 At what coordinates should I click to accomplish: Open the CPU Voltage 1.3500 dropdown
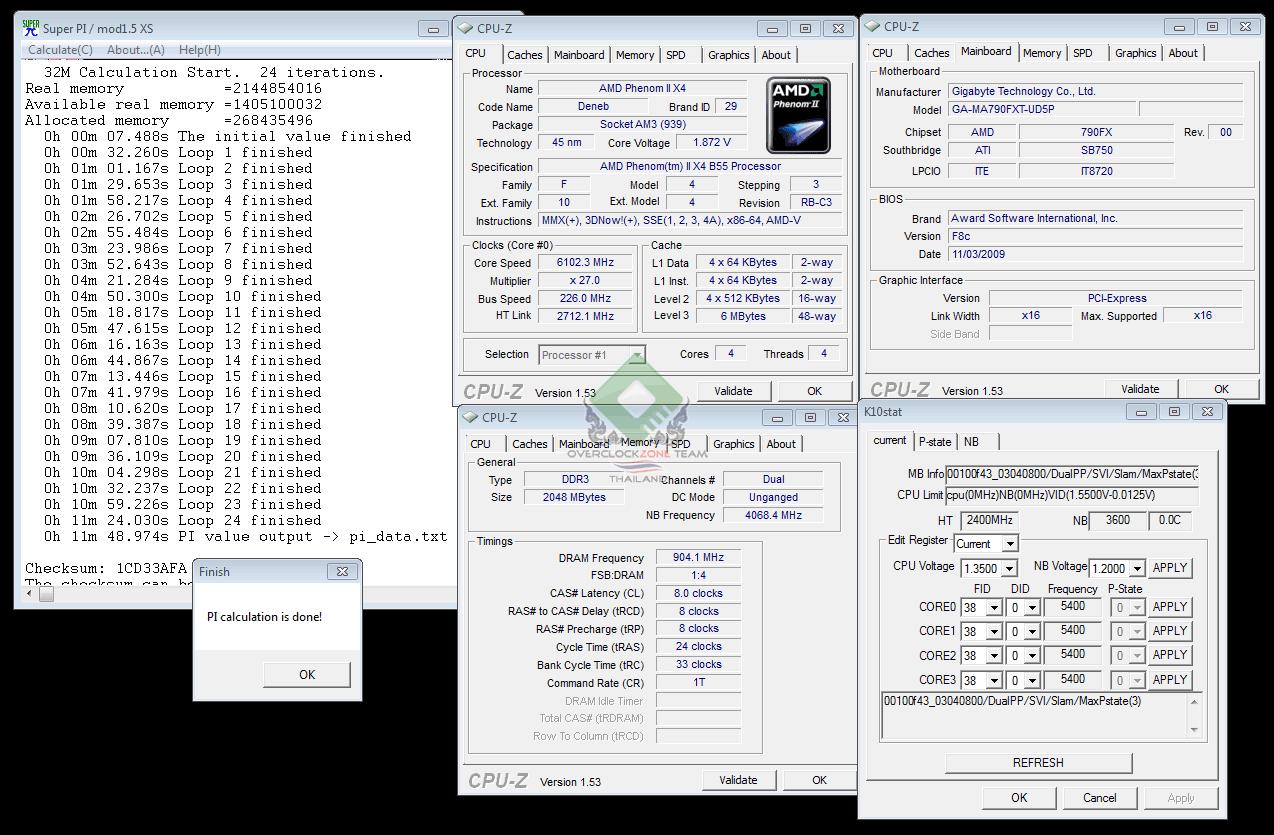pos(1009,568)
